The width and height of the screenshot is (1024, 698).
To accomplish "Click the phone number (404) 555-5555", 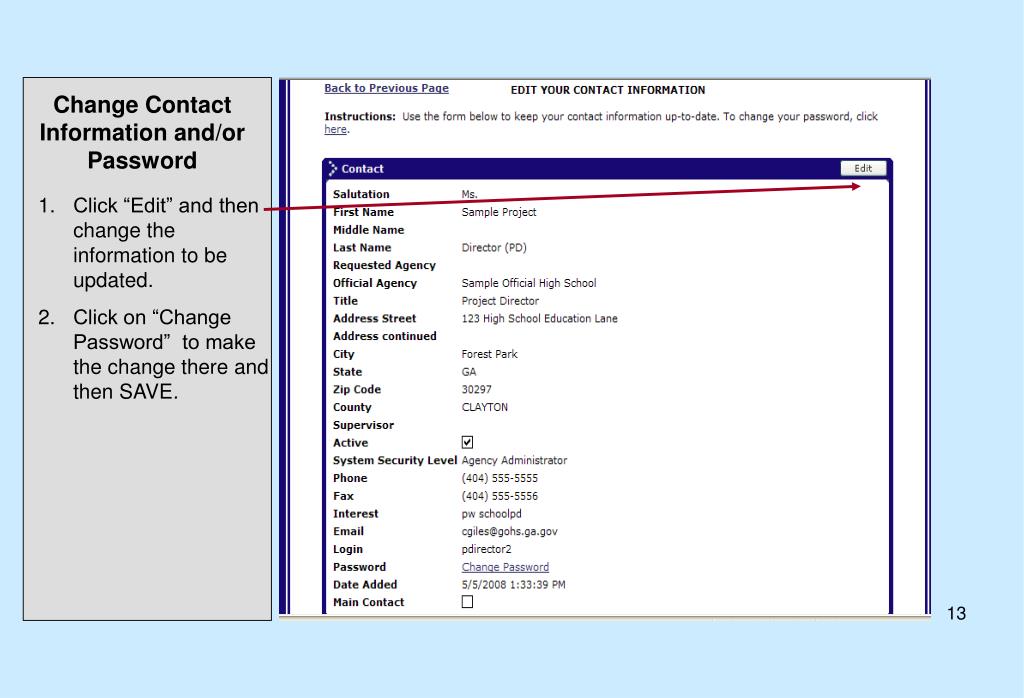I will click(500, 478).
